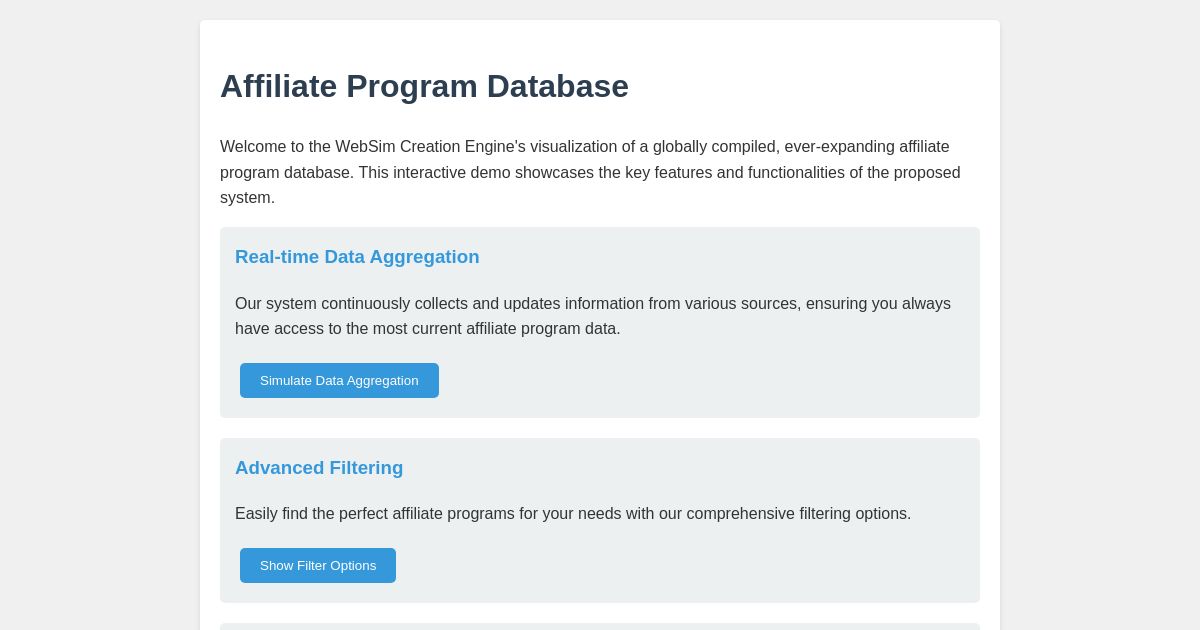This screenshot has width=1200, height=630.
Task: Click the partially visible card at the bottom
Action: click(600, 627)
